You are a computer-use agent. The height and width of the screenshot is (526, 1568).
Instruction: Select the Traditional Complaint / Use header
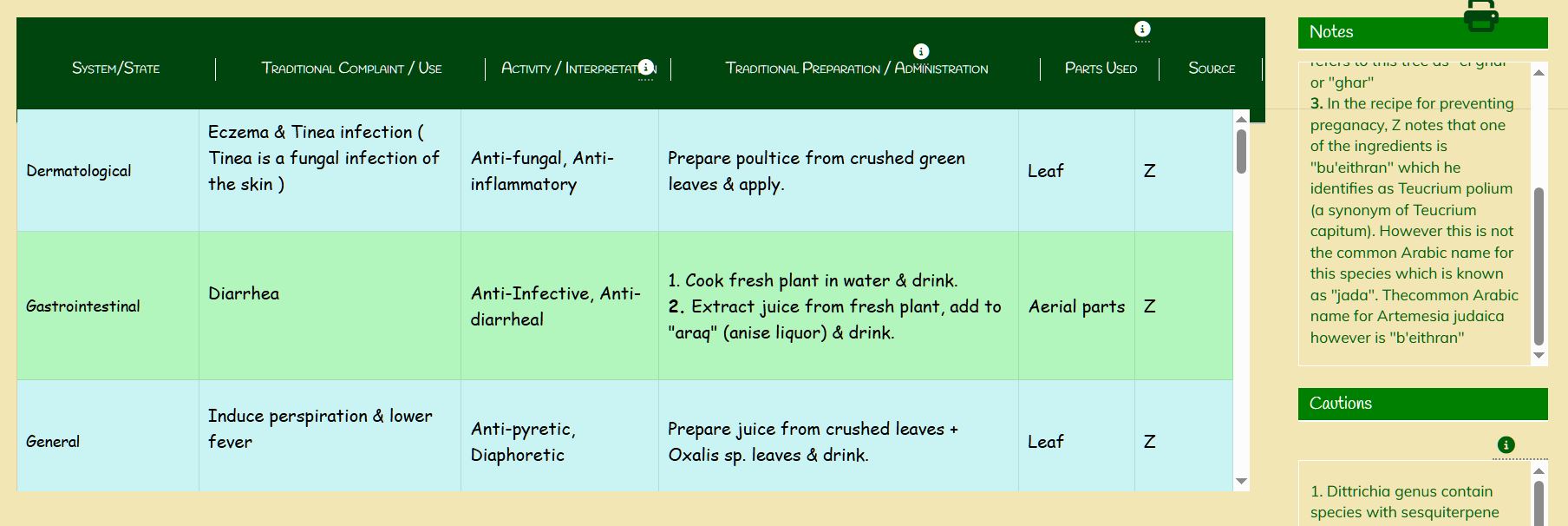coord(351,69)
